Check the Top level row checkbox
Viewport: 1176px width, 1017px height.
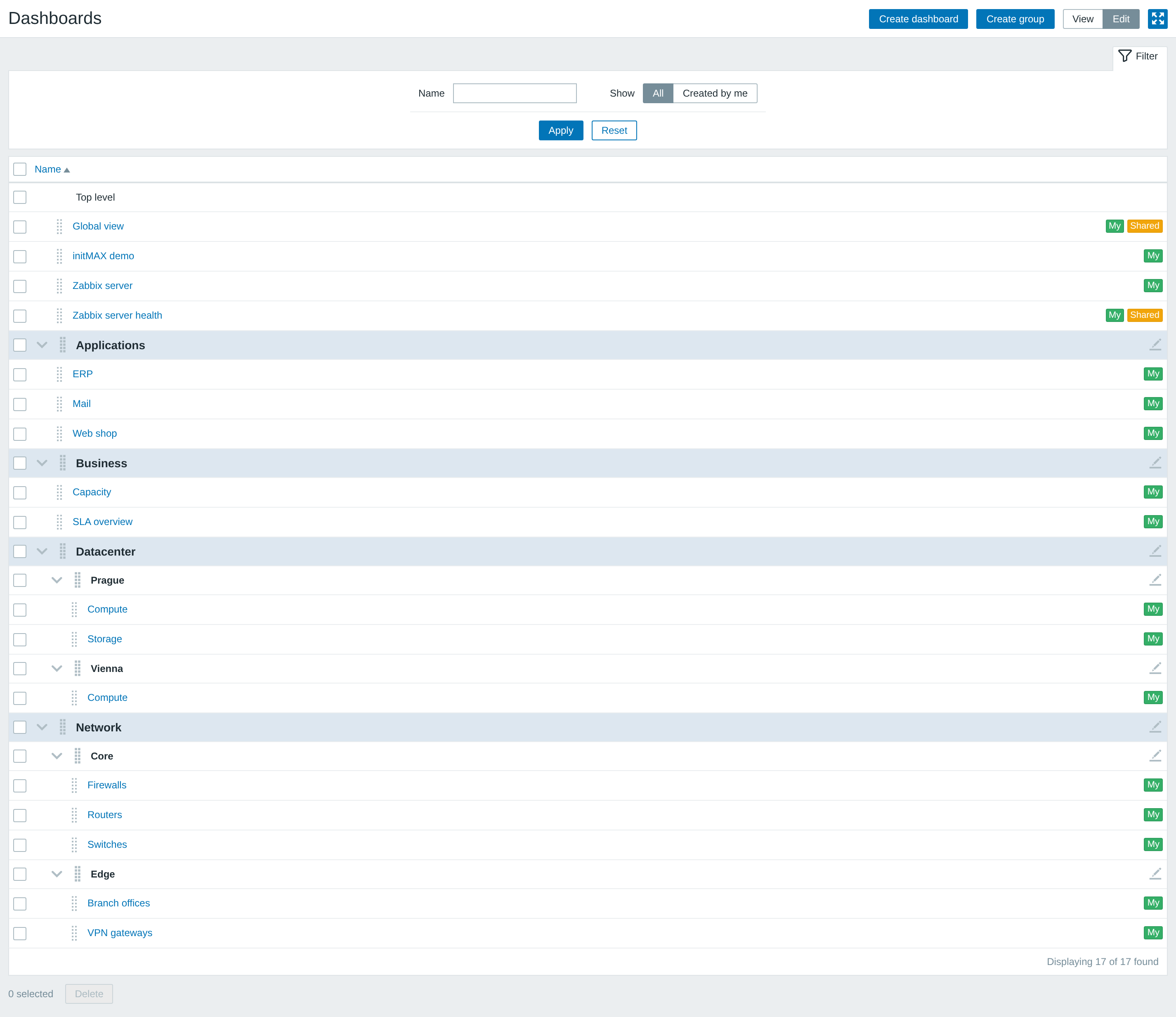click(x=20, y=197)
